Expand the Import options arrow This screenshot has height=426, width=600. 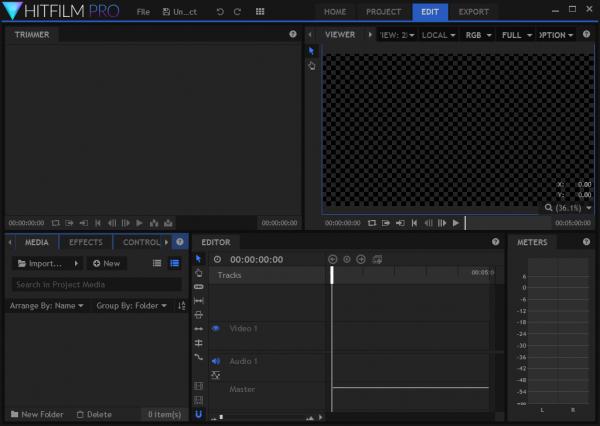(76, 264)
